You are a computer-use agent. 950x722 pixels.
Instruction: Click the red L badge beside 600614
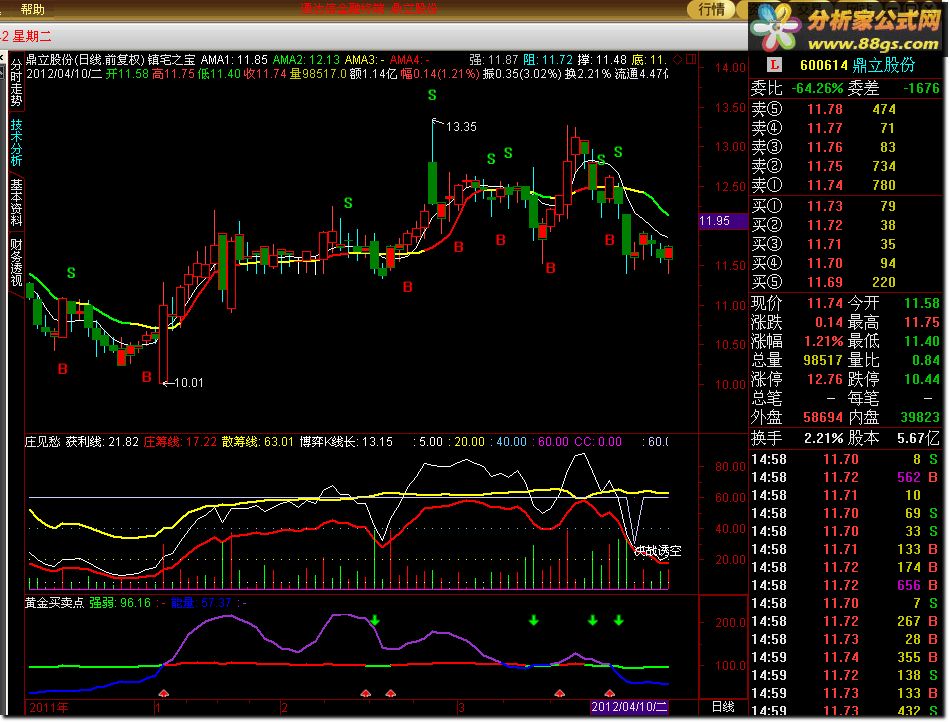pyautogui.click(x=774, y=65)
